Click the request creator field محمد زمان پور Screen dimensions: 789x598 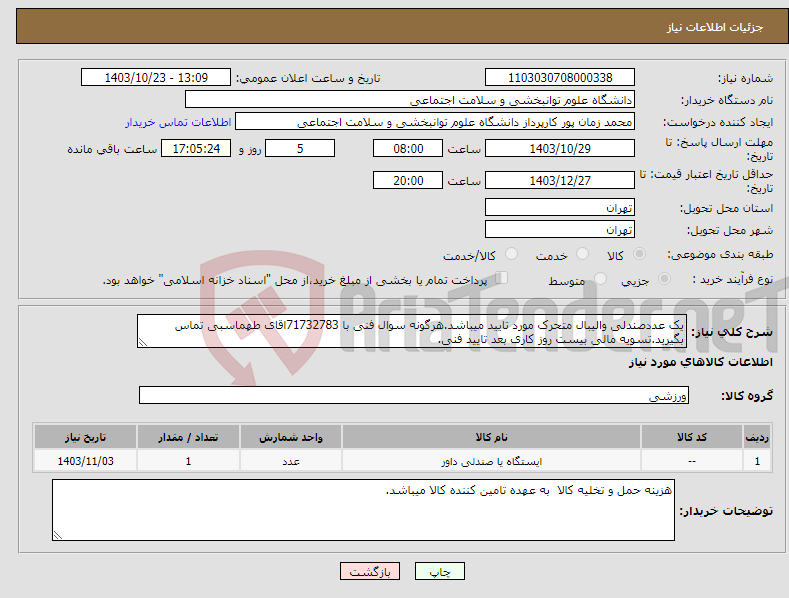coord(435,122)
